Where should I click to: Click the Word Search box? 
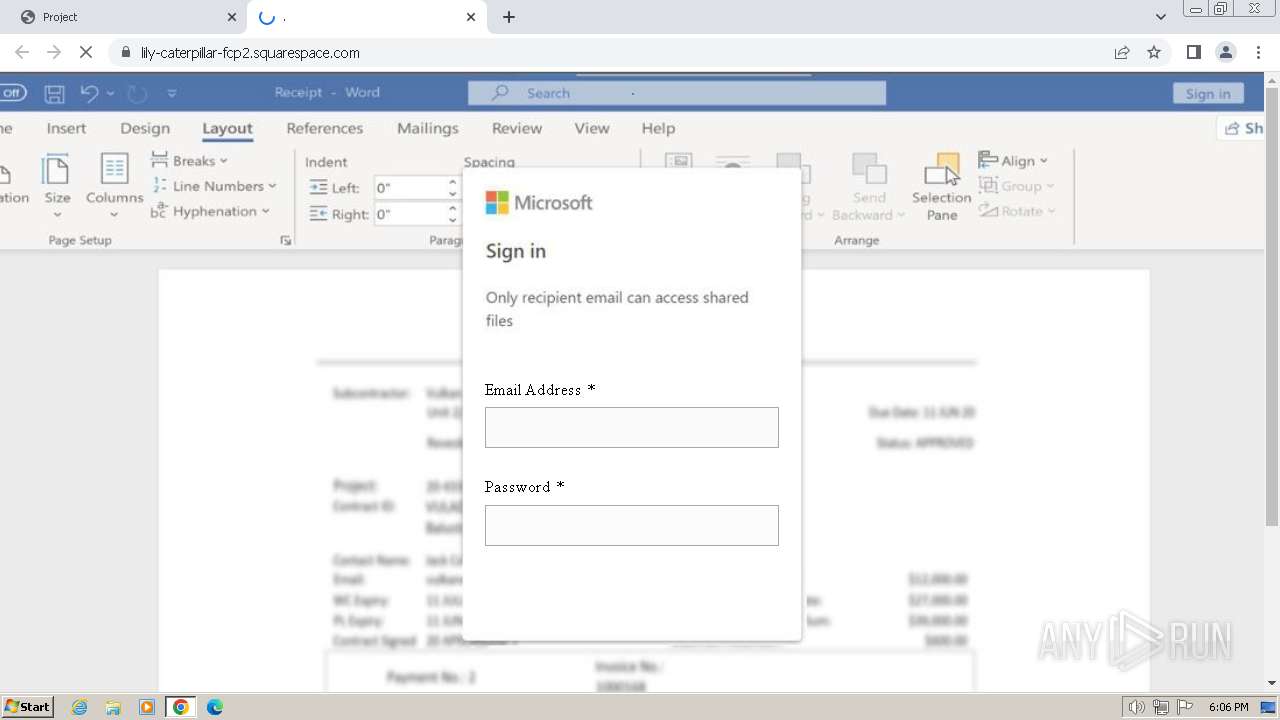pyautogui.click(x=677, y=93)
